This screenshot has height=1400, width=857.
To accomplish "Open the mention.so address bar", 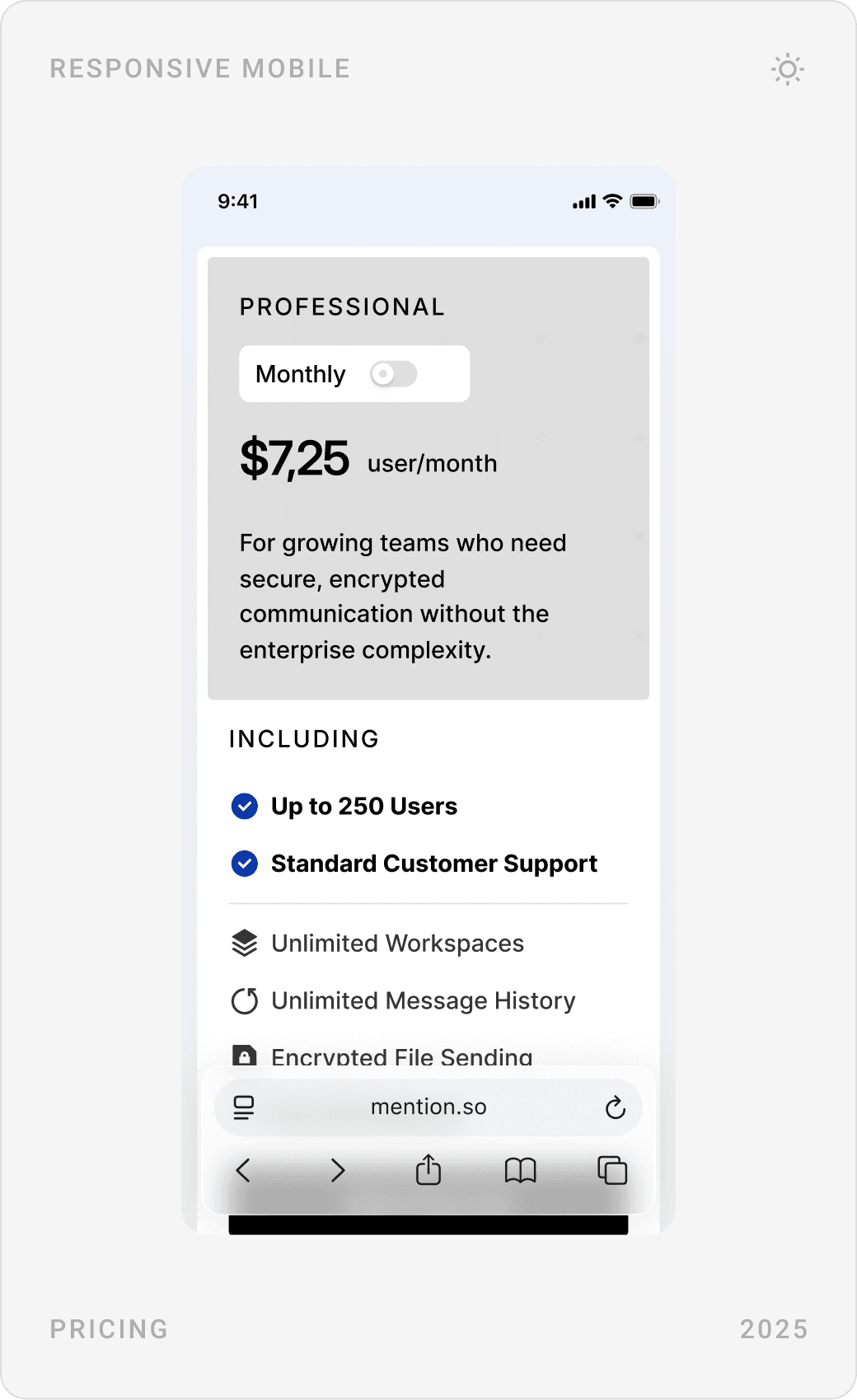I will point(428,1107).
